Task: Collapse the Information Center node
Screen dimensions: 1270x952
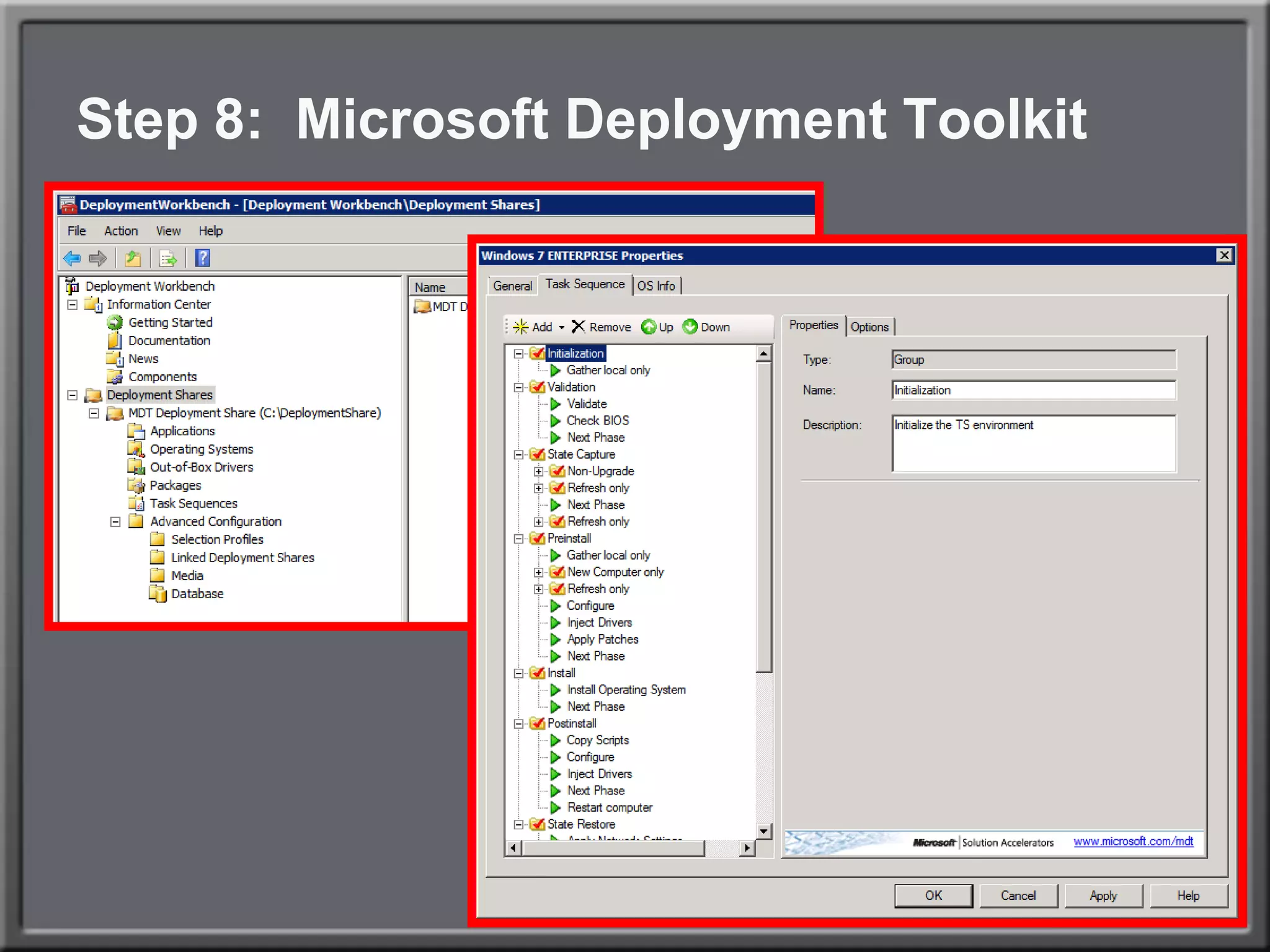Action: pos(73,304)
